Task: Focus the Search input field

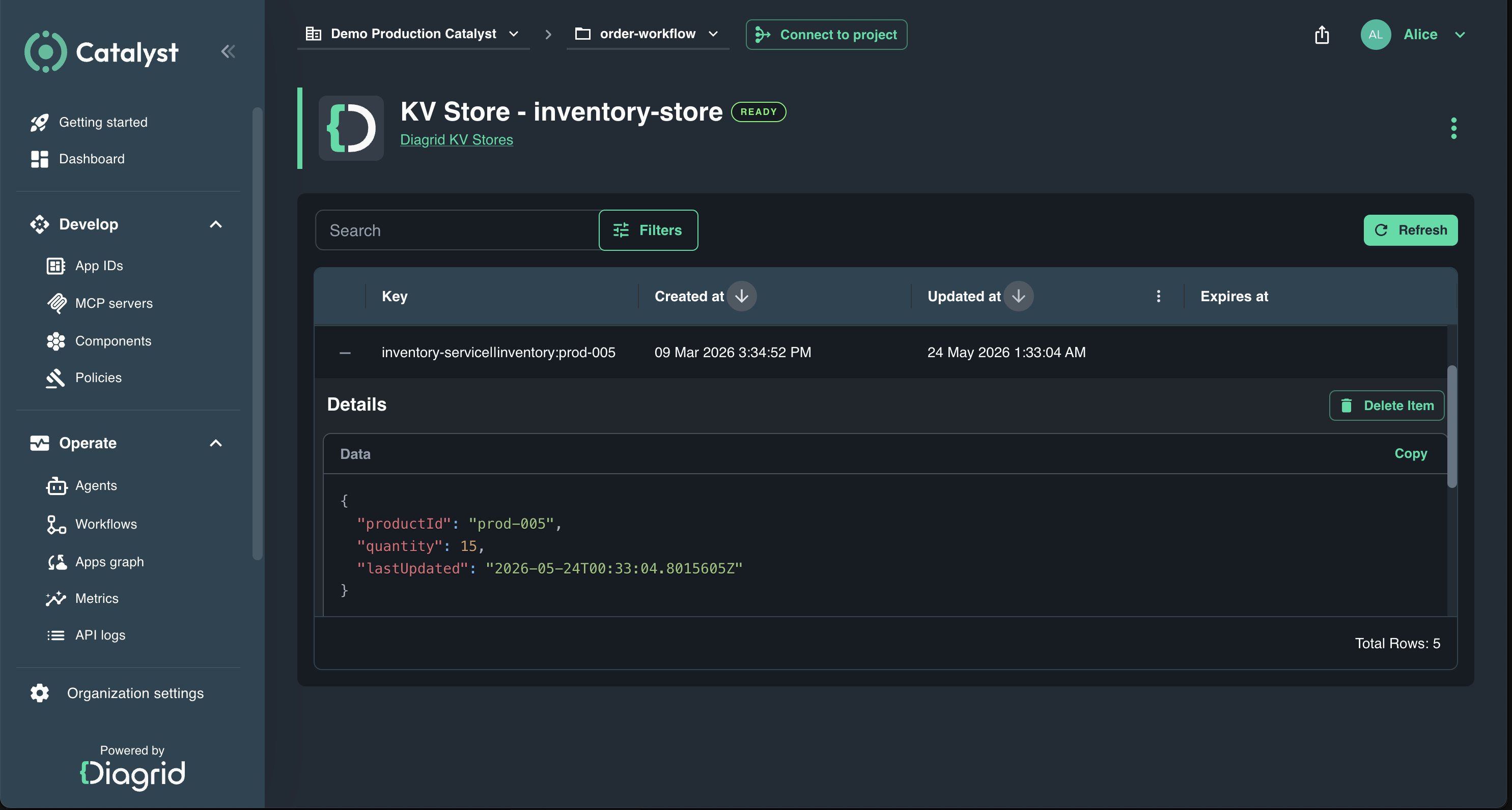Action: [x=457, y=230]
